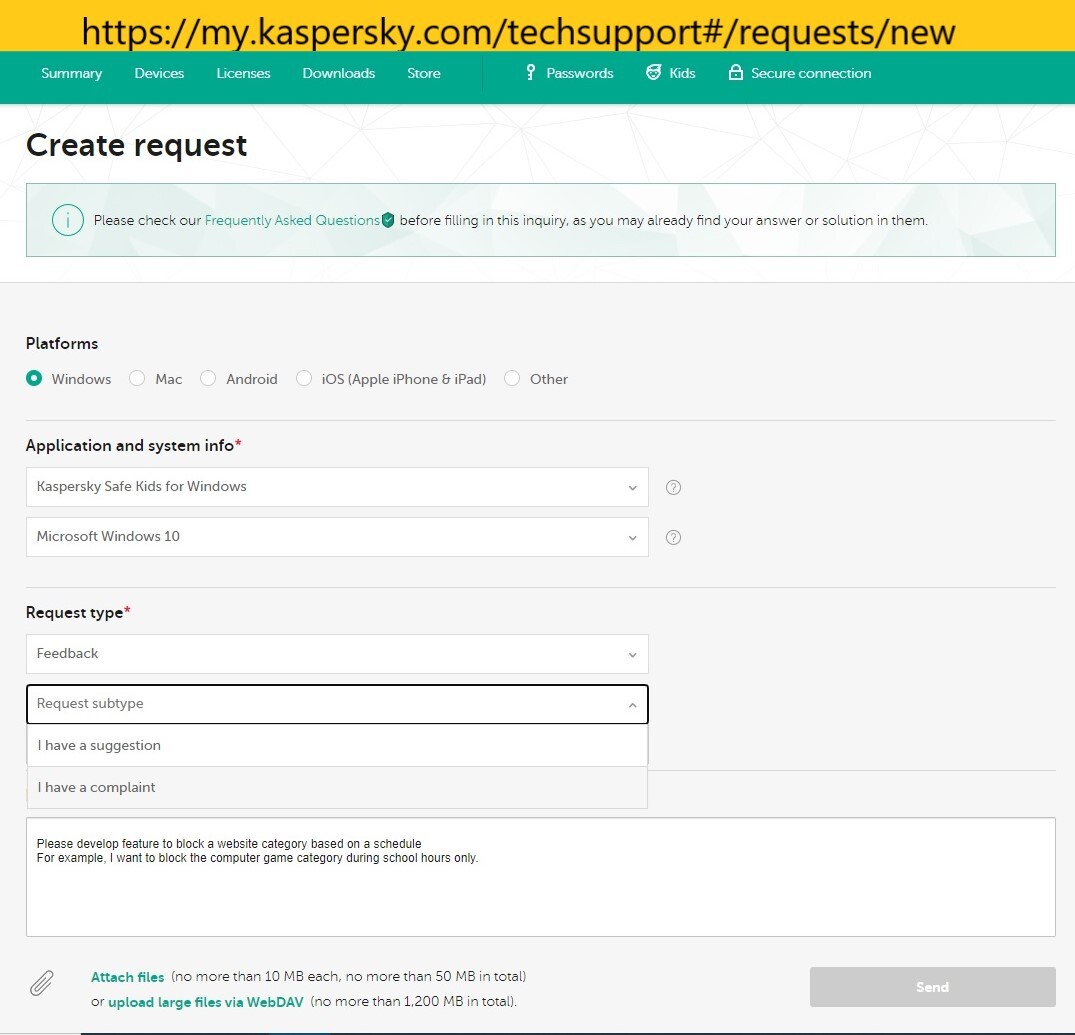
Task: Click the 'Request type' label
Action: tap(77, 613)
